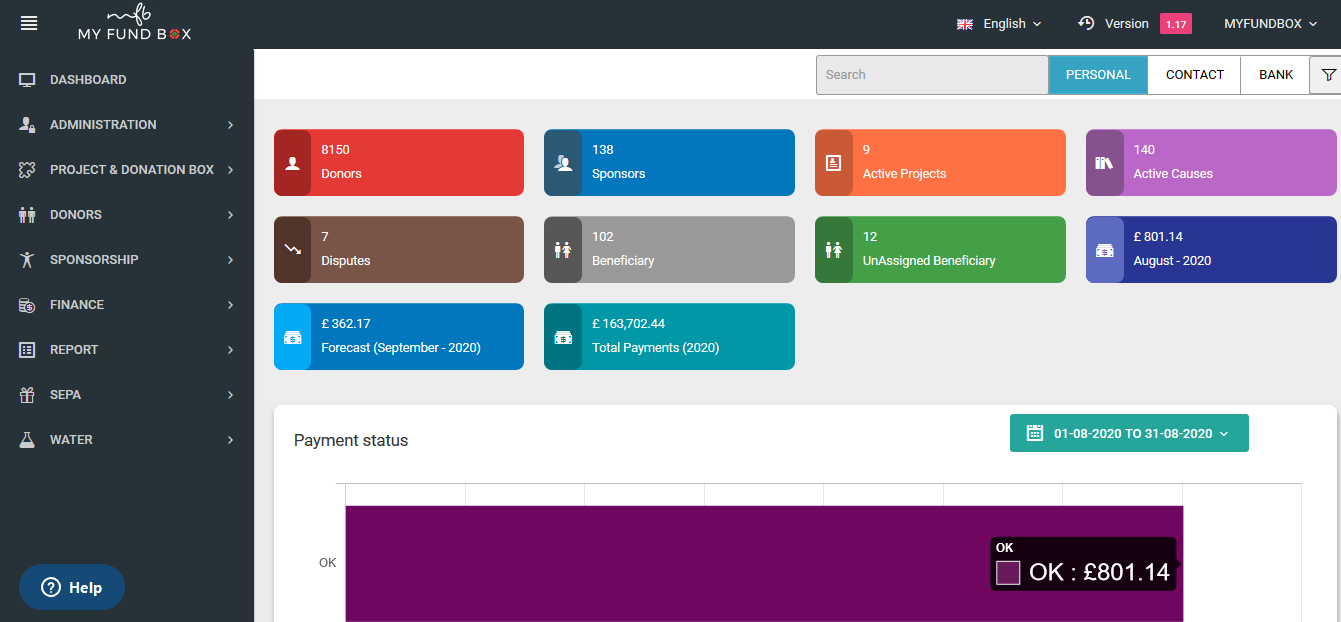Open the Finance menu item
The height and width of the screenshot is (622, 1341).
(127, 305)
